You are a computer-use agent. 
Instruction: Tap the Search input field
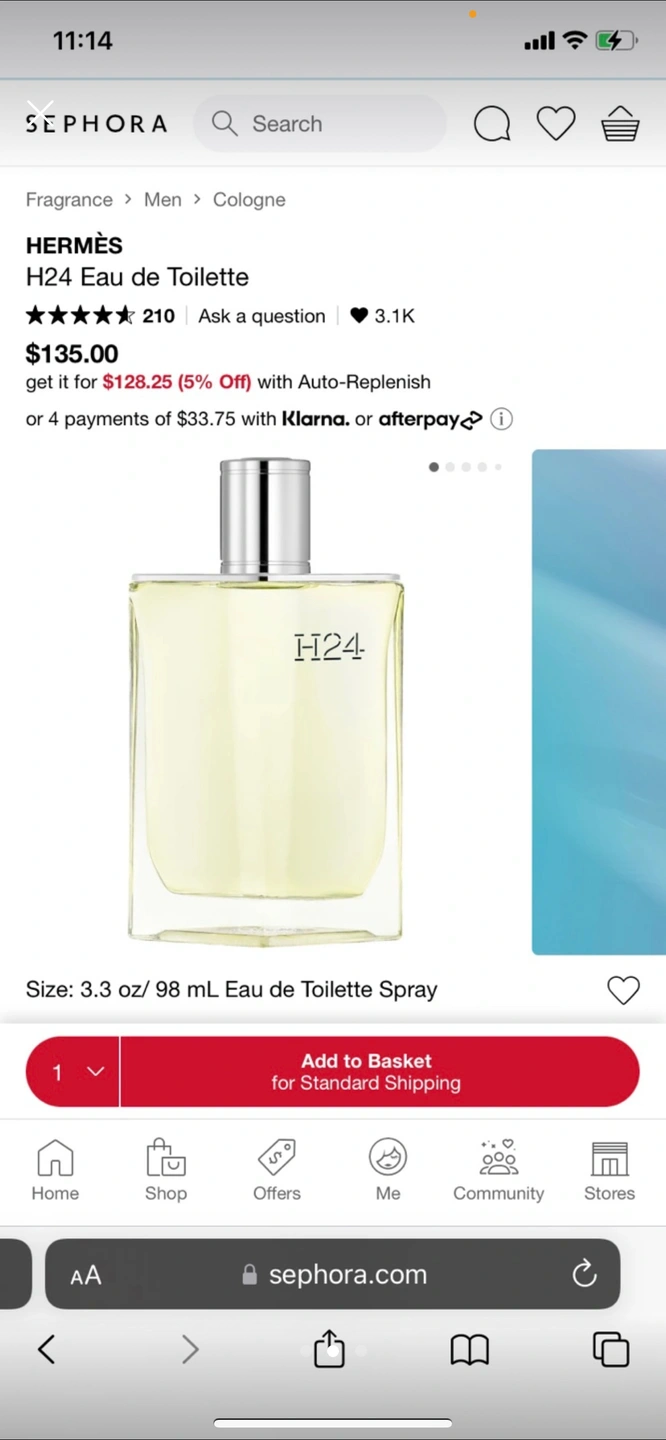(320, 124)
